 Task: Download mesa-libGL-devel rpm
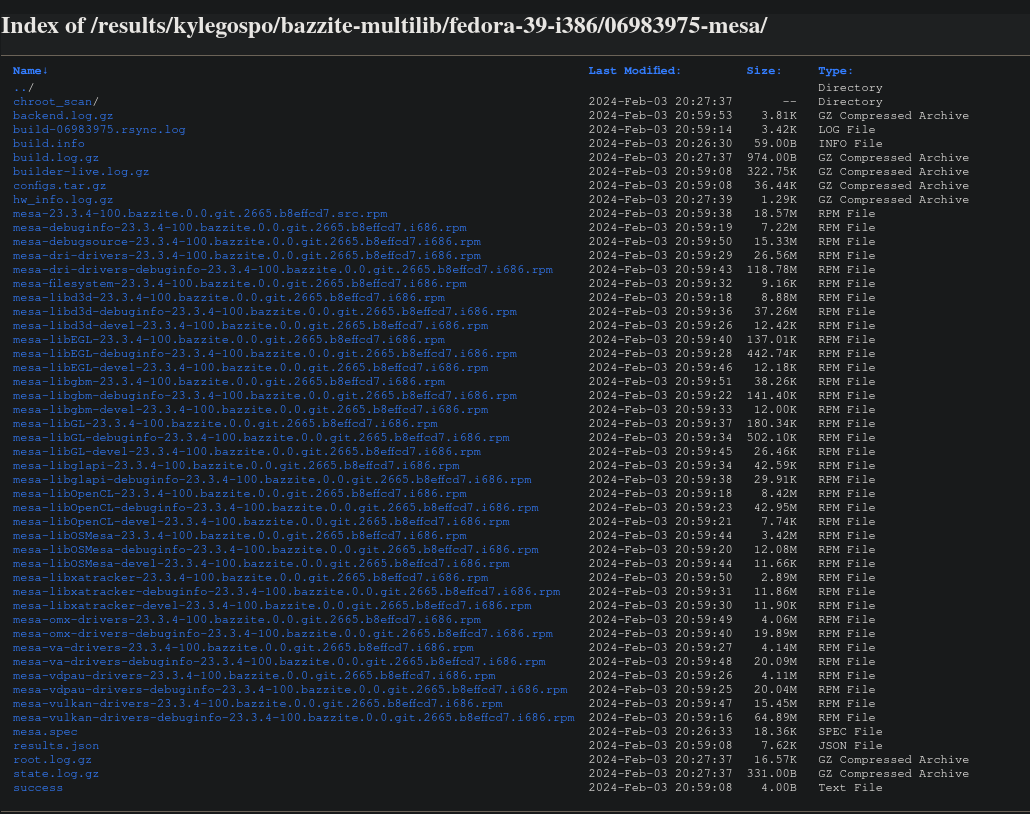pyautogui.click(x=247, y=452)
